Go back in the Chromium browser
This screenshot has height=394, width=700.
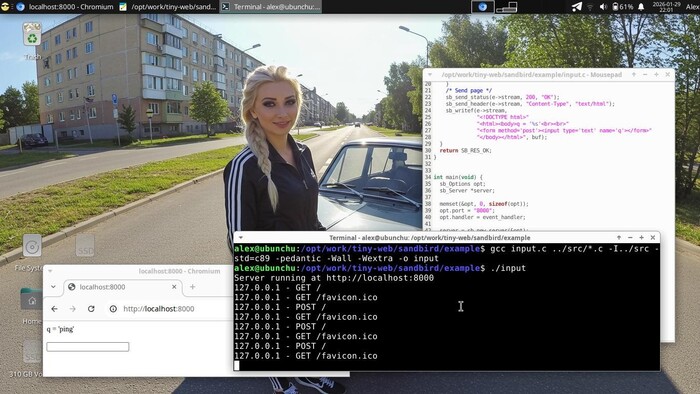tap(54, 309)
